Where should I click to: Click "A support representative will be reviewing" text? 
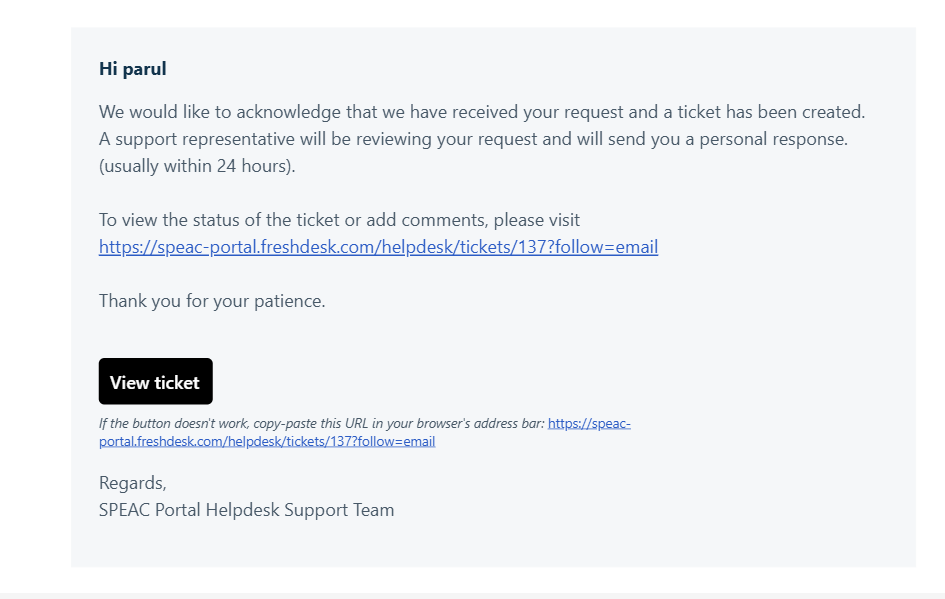click(270, 139)
